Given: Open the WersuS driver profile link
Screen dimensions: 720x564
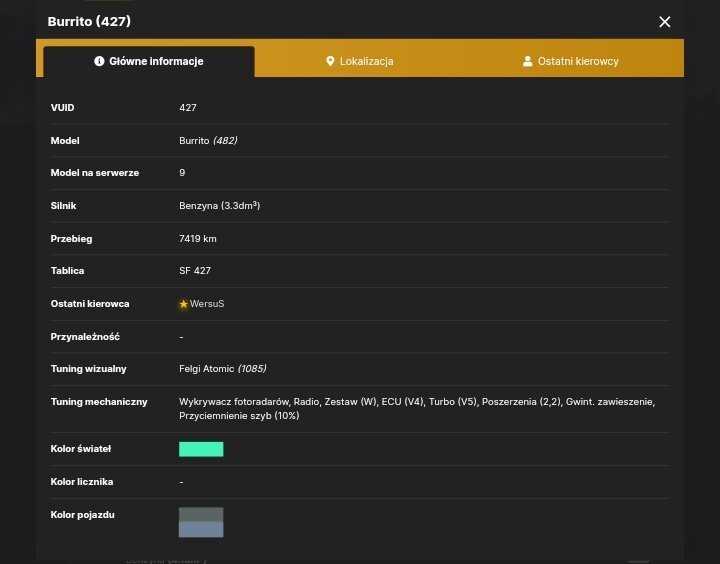Looking at the screenshot, I should pyautogui.click(x=207, y=304).
